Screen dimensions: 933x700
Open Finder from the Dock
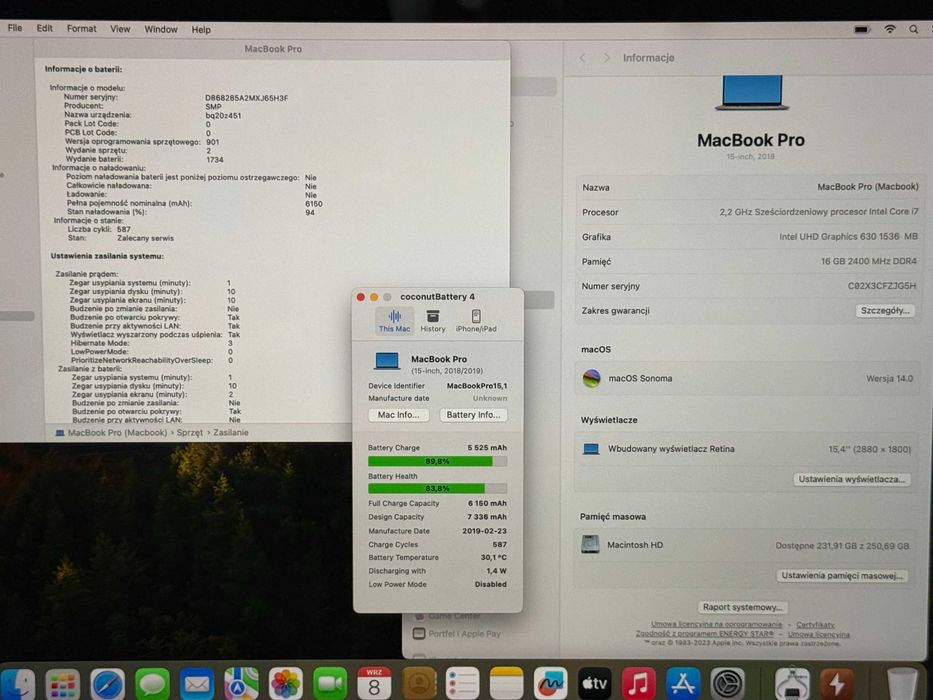pyautogui.click(x=18, y=683)
